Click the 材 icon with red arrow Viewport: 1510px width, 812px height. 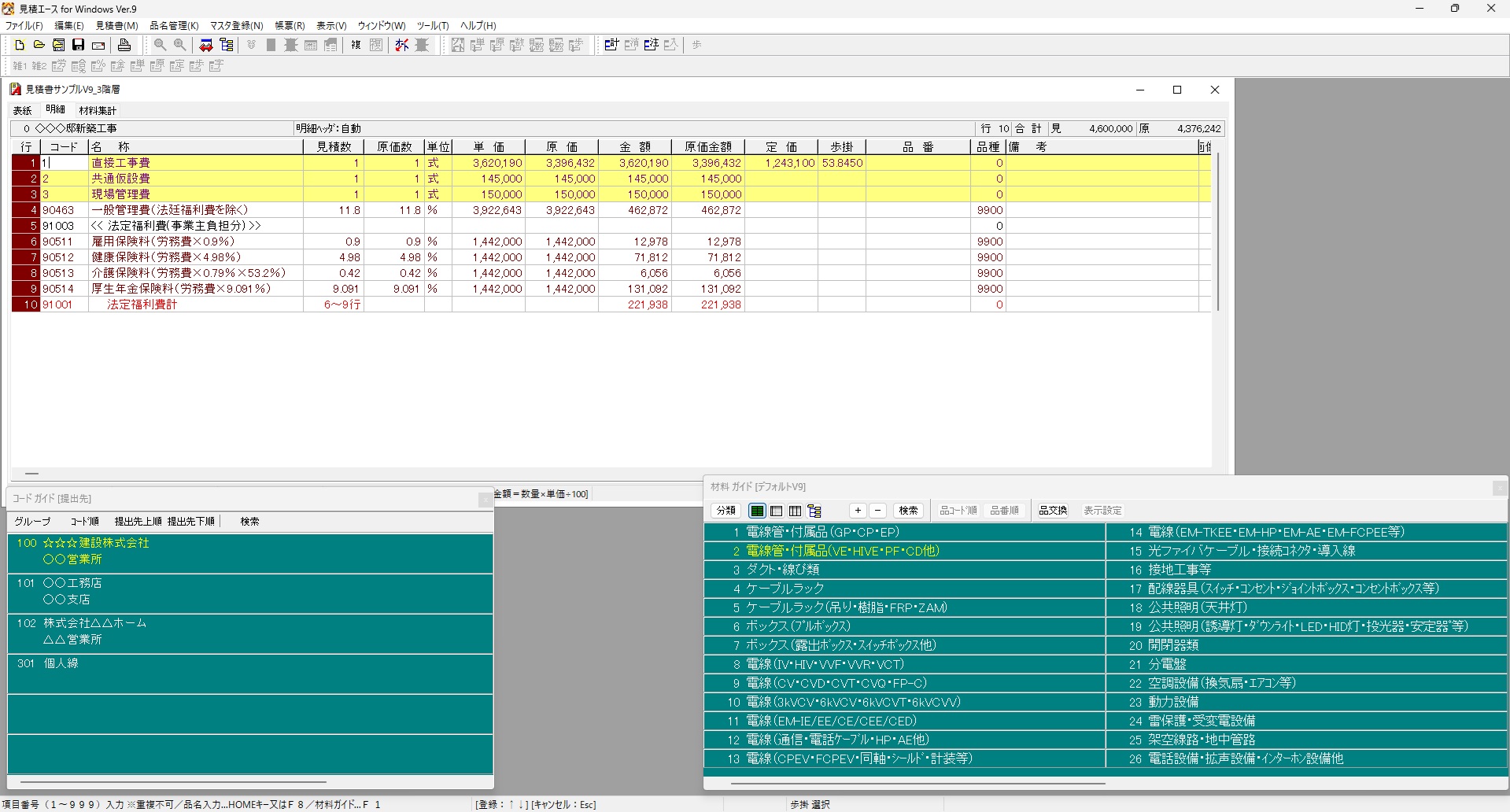click(402, 45)
